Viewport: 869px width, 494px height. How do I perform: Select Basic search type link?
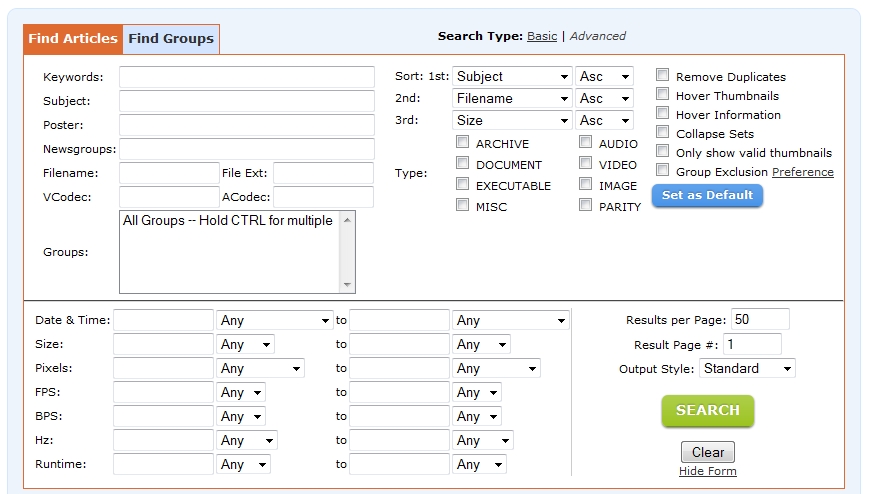[x=541, y=36]
